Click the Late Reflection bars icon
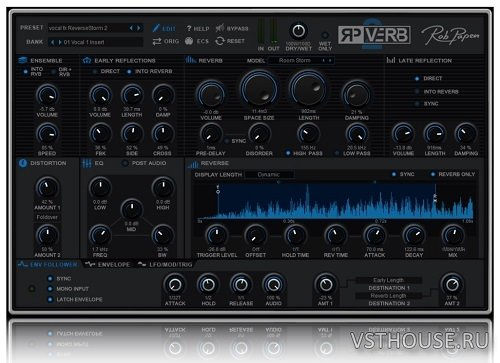500x363 pixels. click(x=391, y=60)
